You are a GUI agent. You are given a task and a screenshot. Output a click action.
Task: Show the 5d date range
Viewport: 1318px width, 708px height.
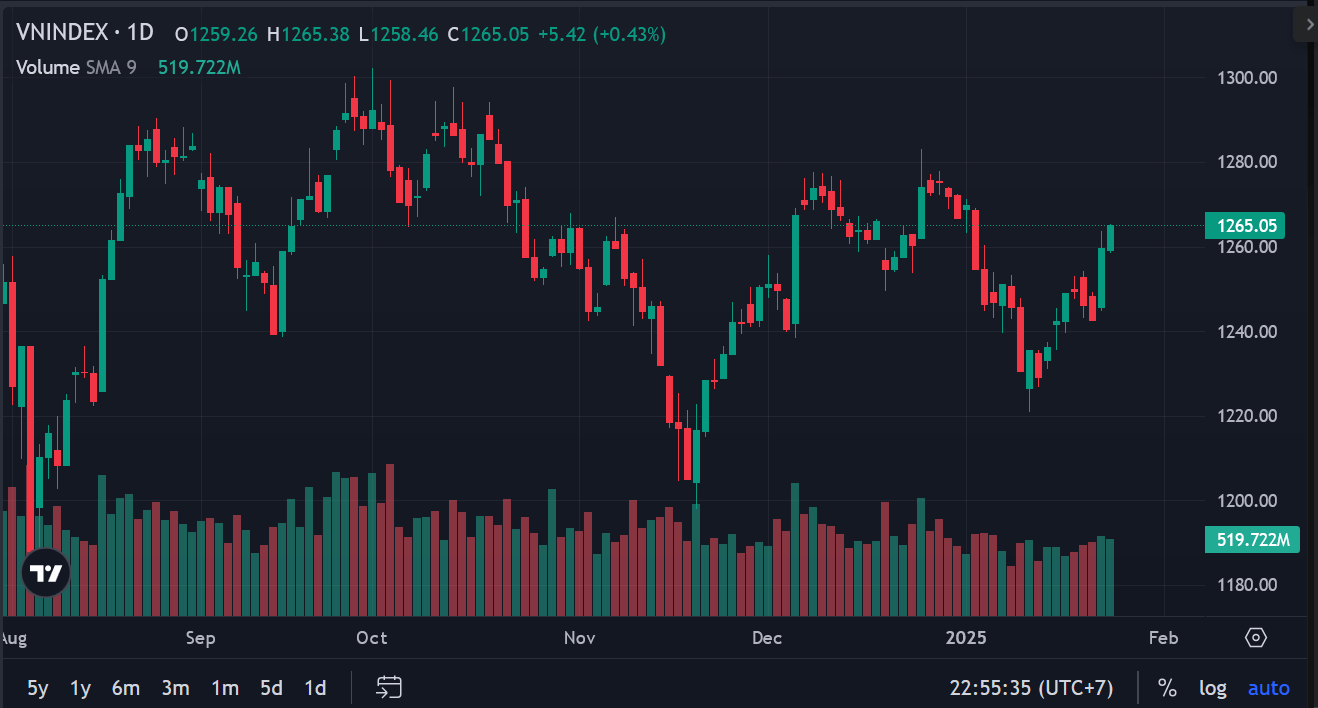click(x=271, y=688)
